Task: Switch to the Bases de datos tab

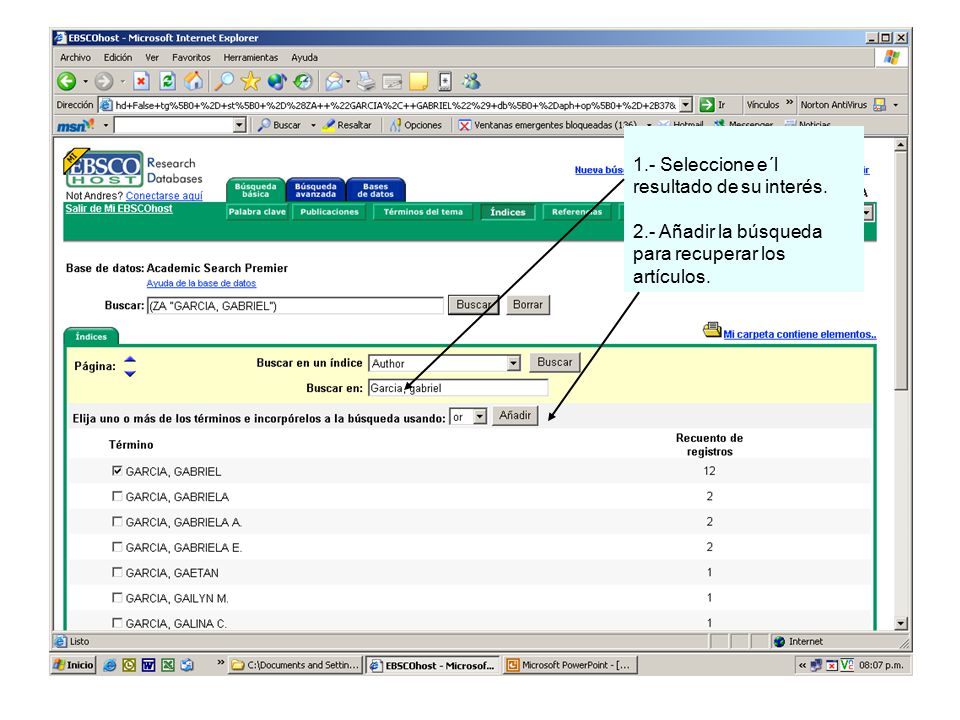Action: 375,190
